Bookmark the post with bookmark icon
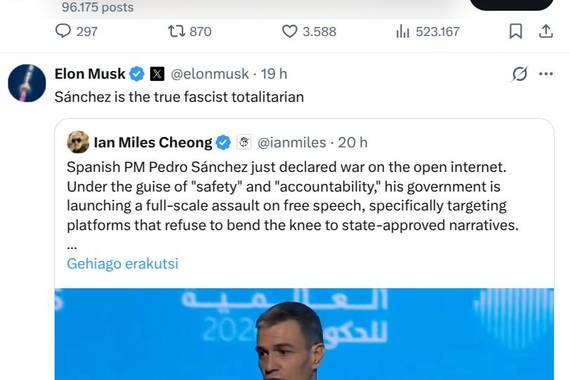Screen dimensions: 570x380 pos(515,31)
